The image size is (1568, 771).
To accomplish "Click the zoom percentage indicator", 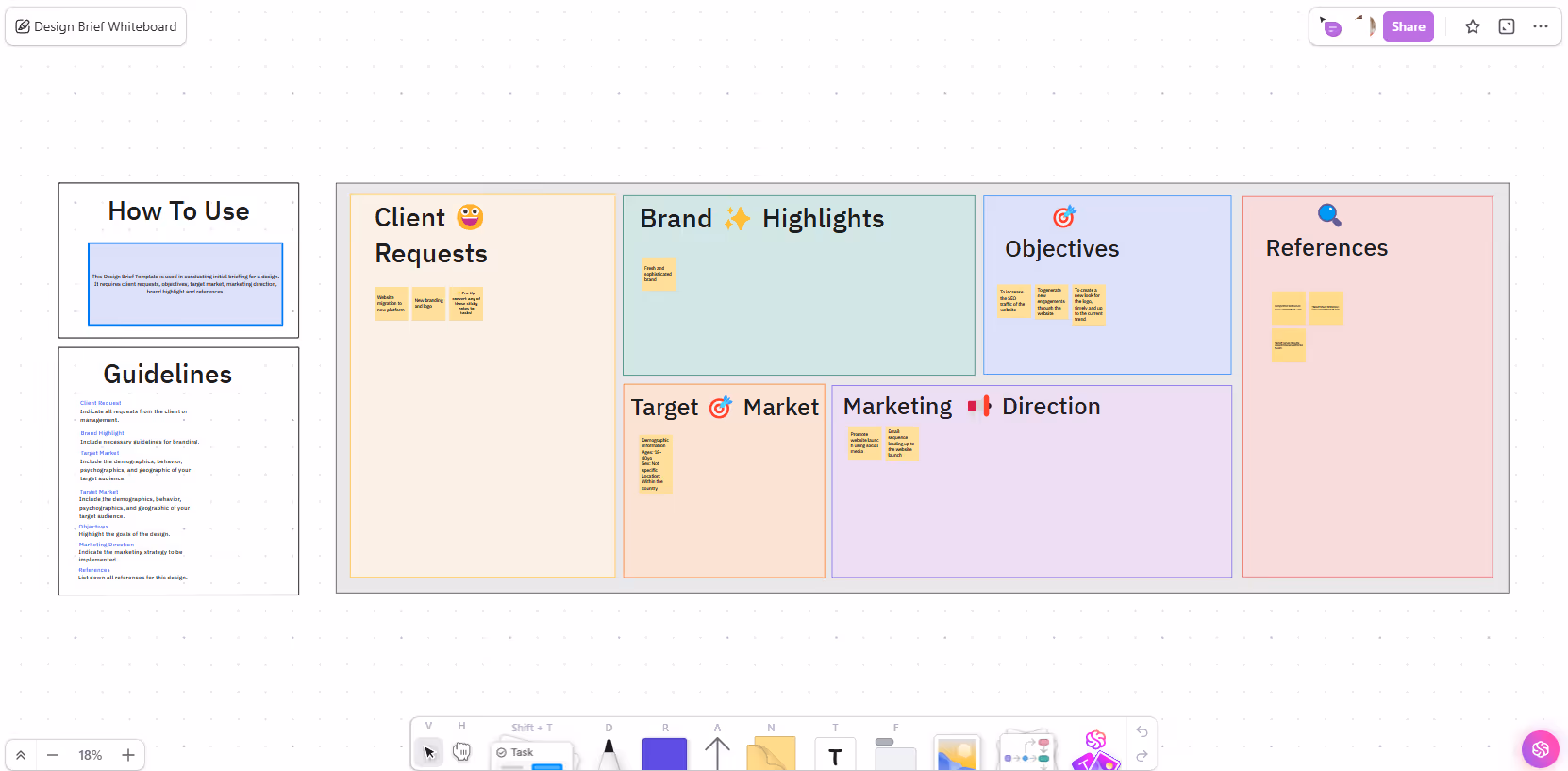I will 90,755.
